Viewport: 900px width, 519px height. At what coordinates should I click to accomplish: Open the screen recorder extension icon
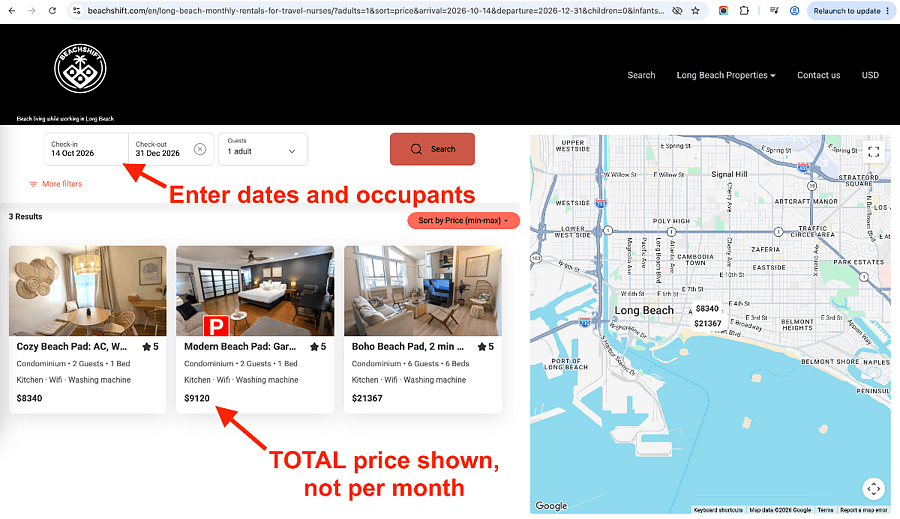pos(723,10)
